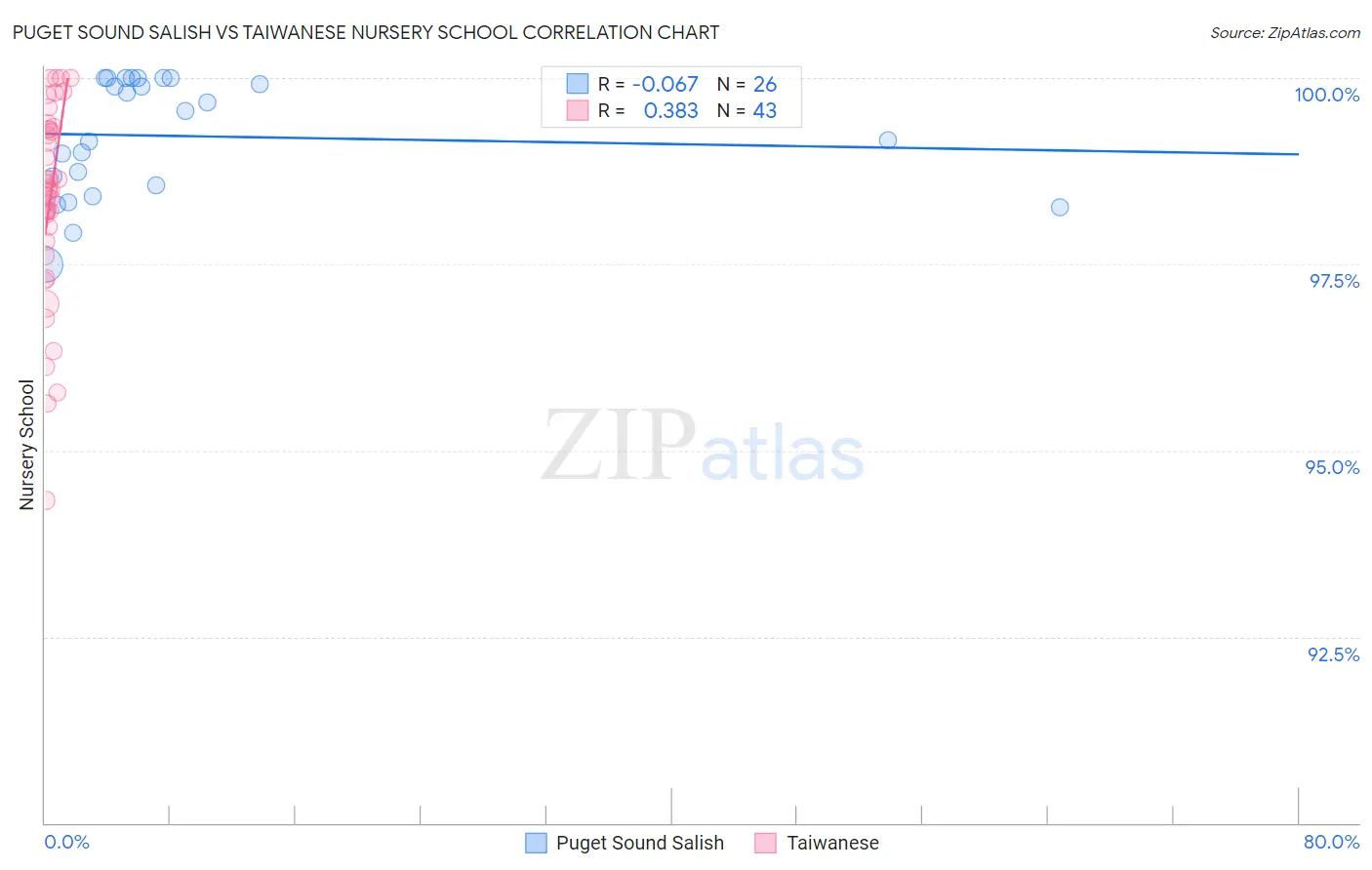Click the R = -0.067 correlation value
The image size is (1372, 870).
[648, 84]
